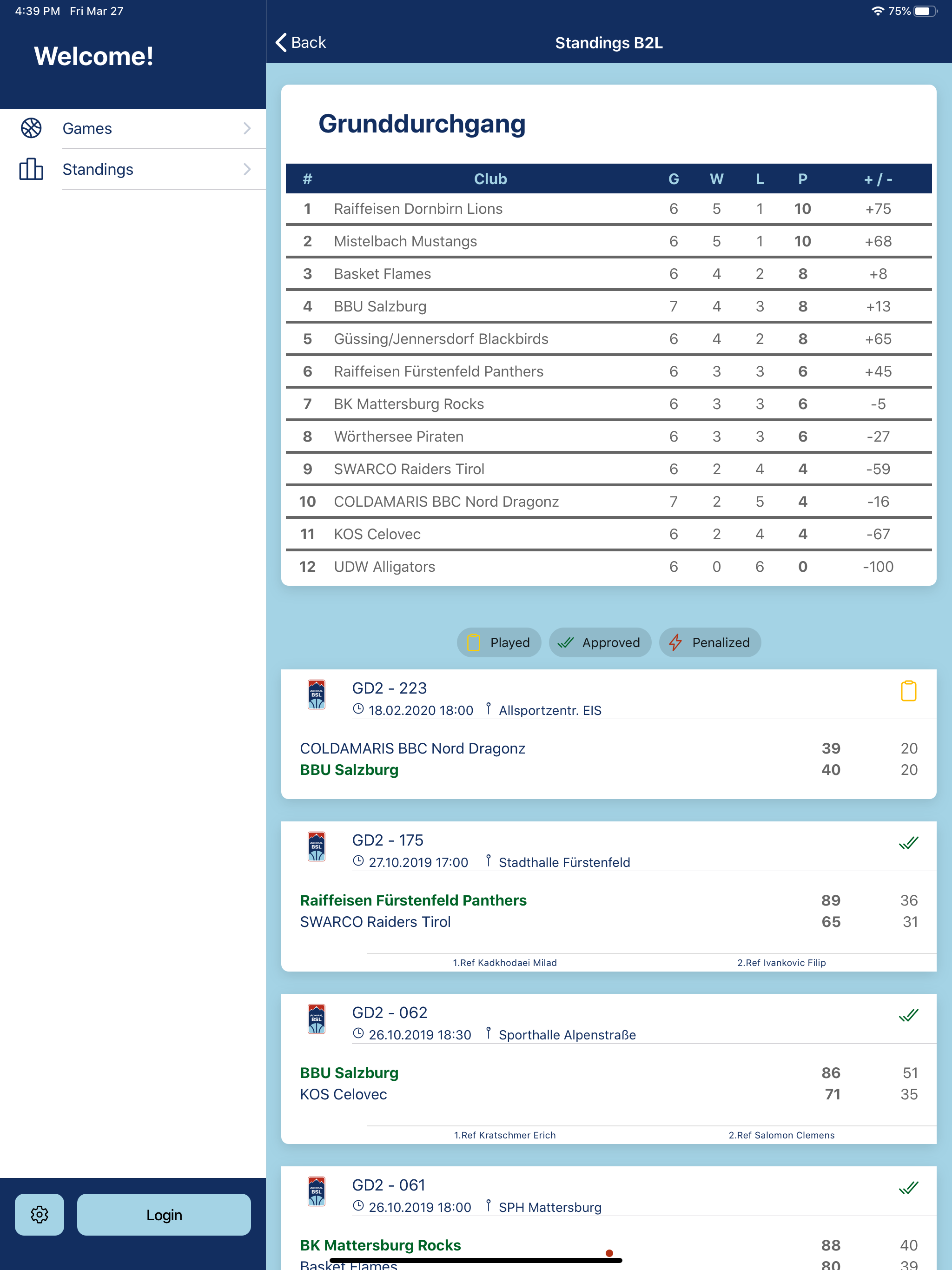Click location pin beside Stadthalle Fürstenfeld
Screen dimensions: 952x1270
(x=488, y=860)
